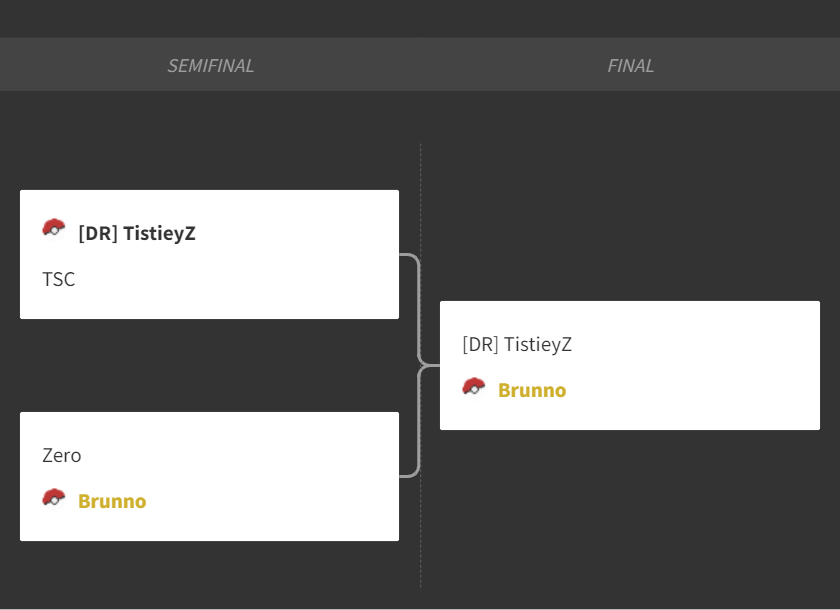Select the SEMIFINAL round header
Viewport: 840px width, 610px height.
tap(211, 65)
